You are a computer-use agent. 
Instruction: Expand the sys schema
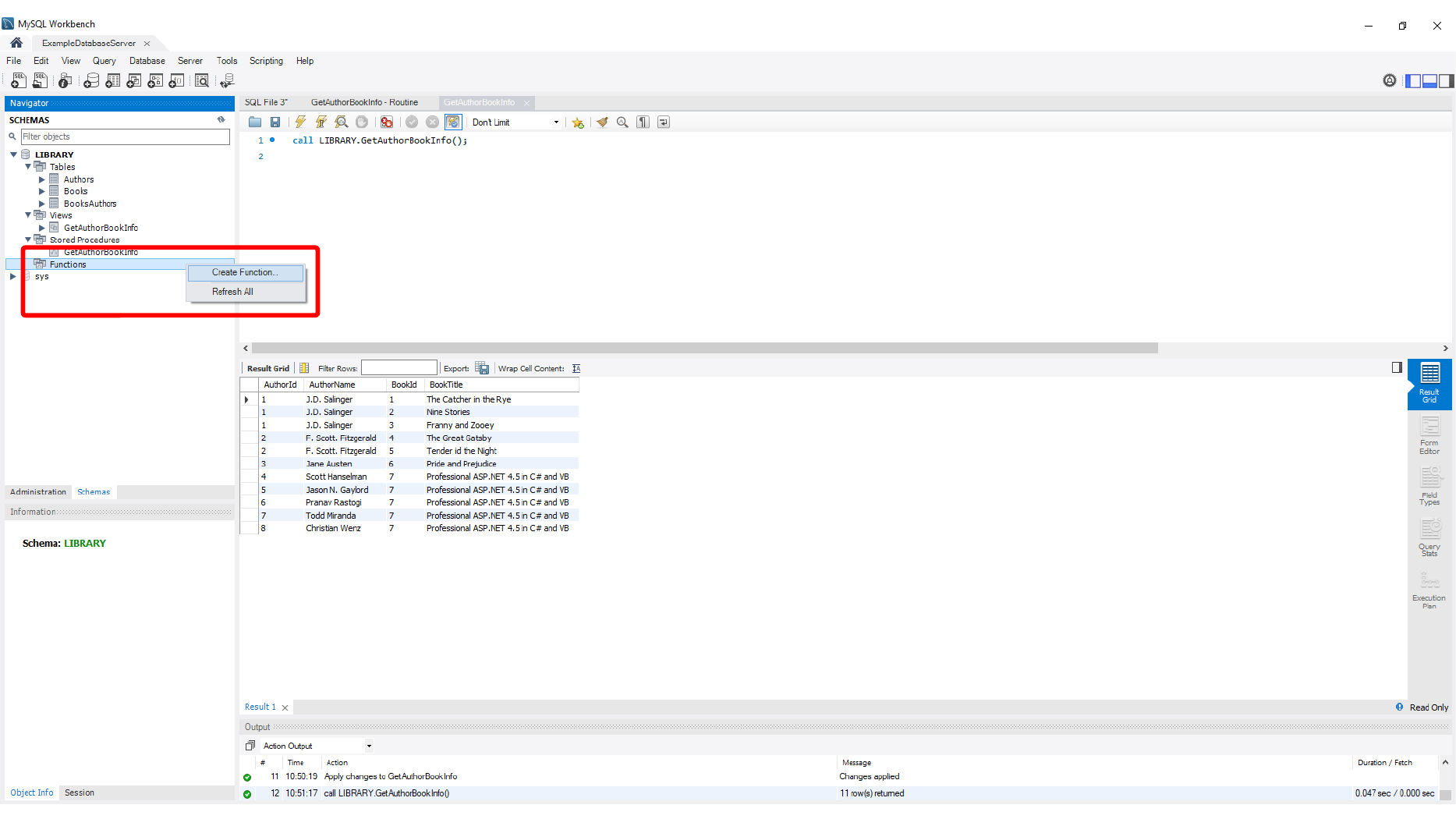tap(12, 276)
